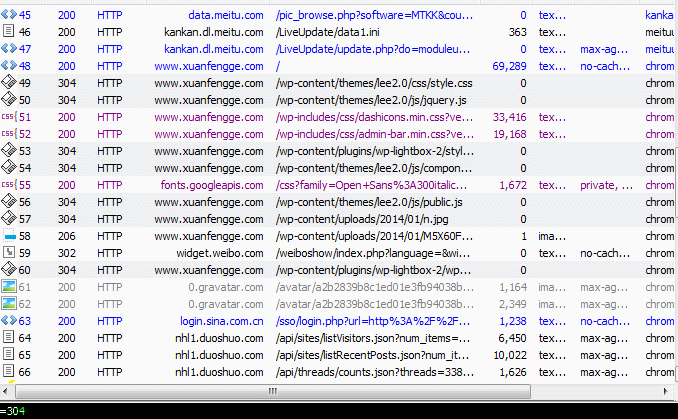
Task: Select host data.meitu.com in session 45
Action: [x=226, y=15]
